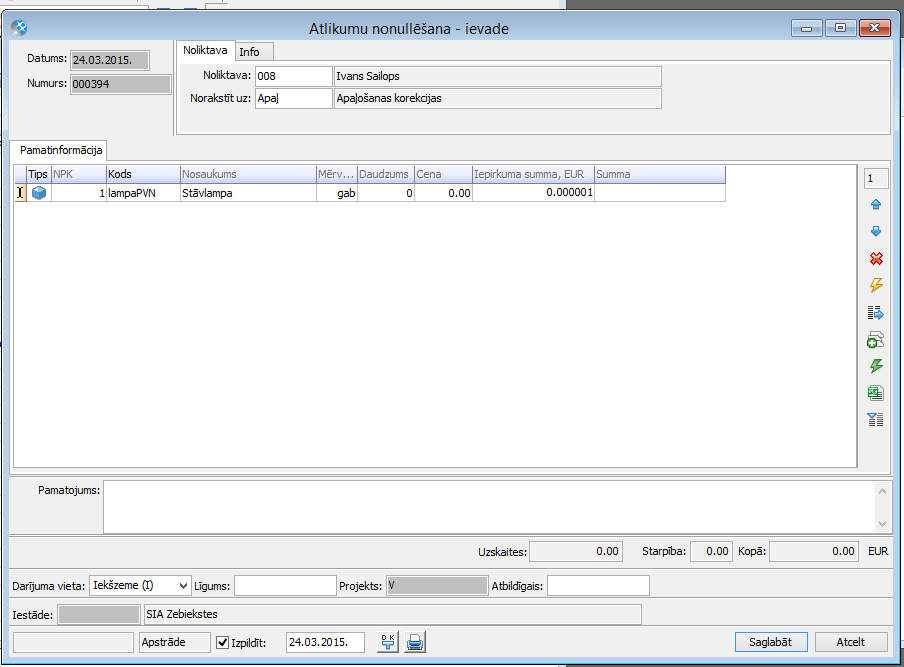Click the gab unit cell
This screenshot has width=904, height=667.
coord(337,193)
